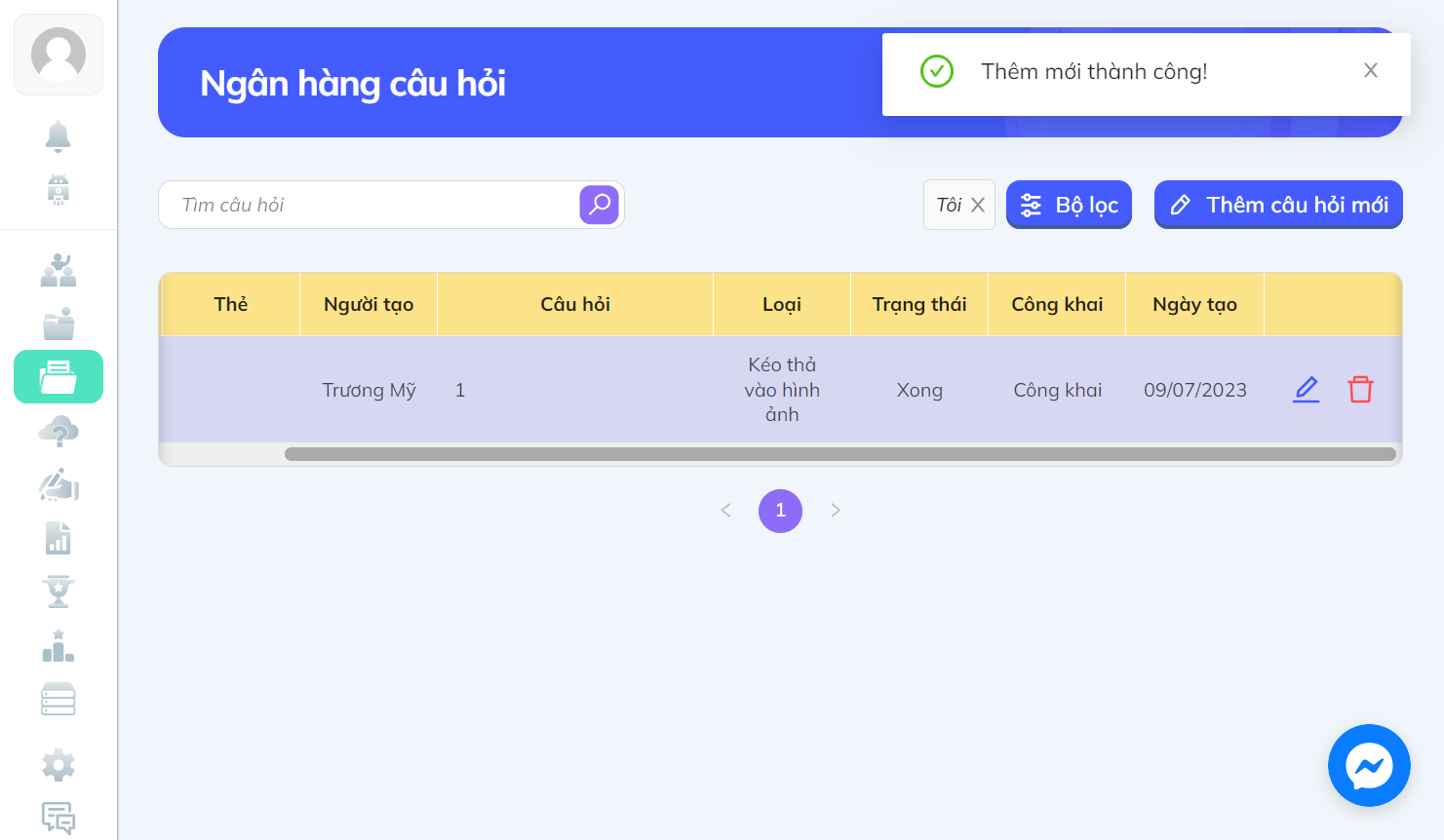Click the 'Trương Mỹ' creator cell
Screen dimensions: 1444x840
click(x=369, y=390)
